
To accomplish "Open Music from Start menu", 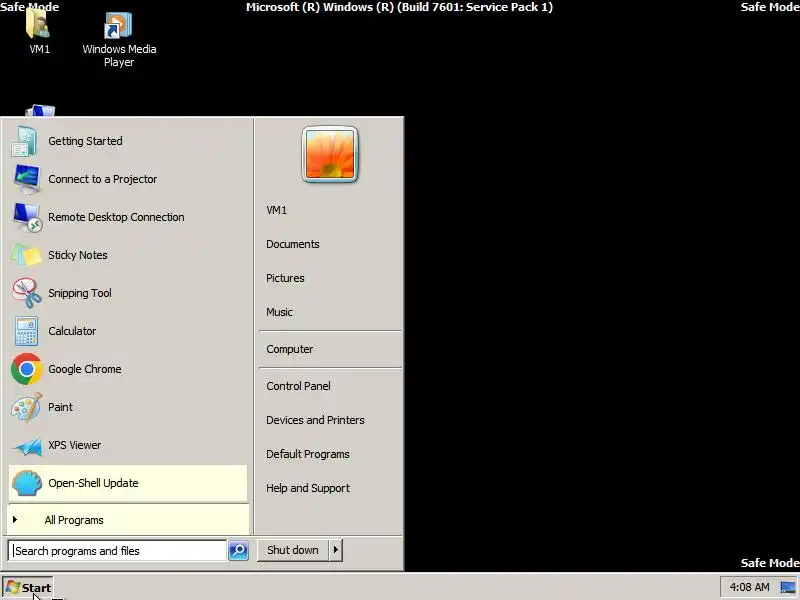I will (x=279, y=312).
